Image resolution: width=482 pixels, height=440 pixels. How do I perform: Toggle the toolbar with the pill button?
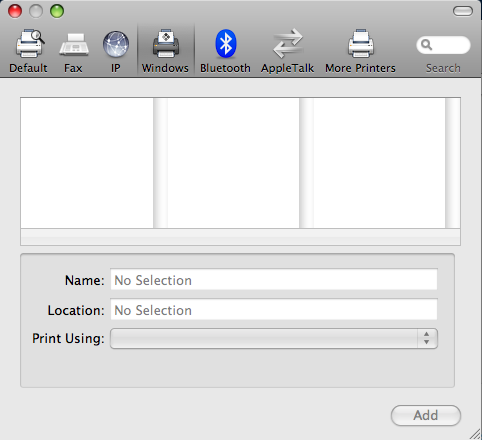tap(463, 11)
